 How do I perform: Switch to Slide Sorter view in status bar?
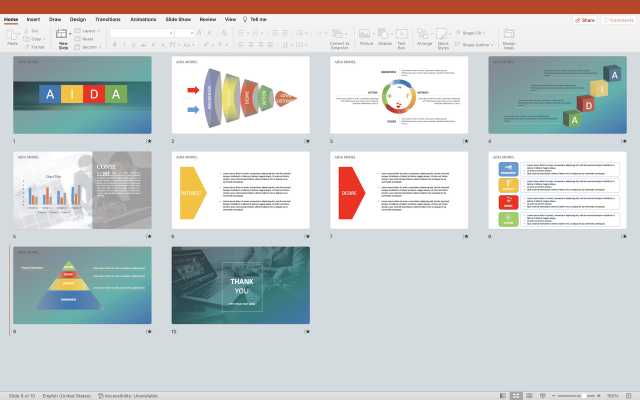pos(515,396)
